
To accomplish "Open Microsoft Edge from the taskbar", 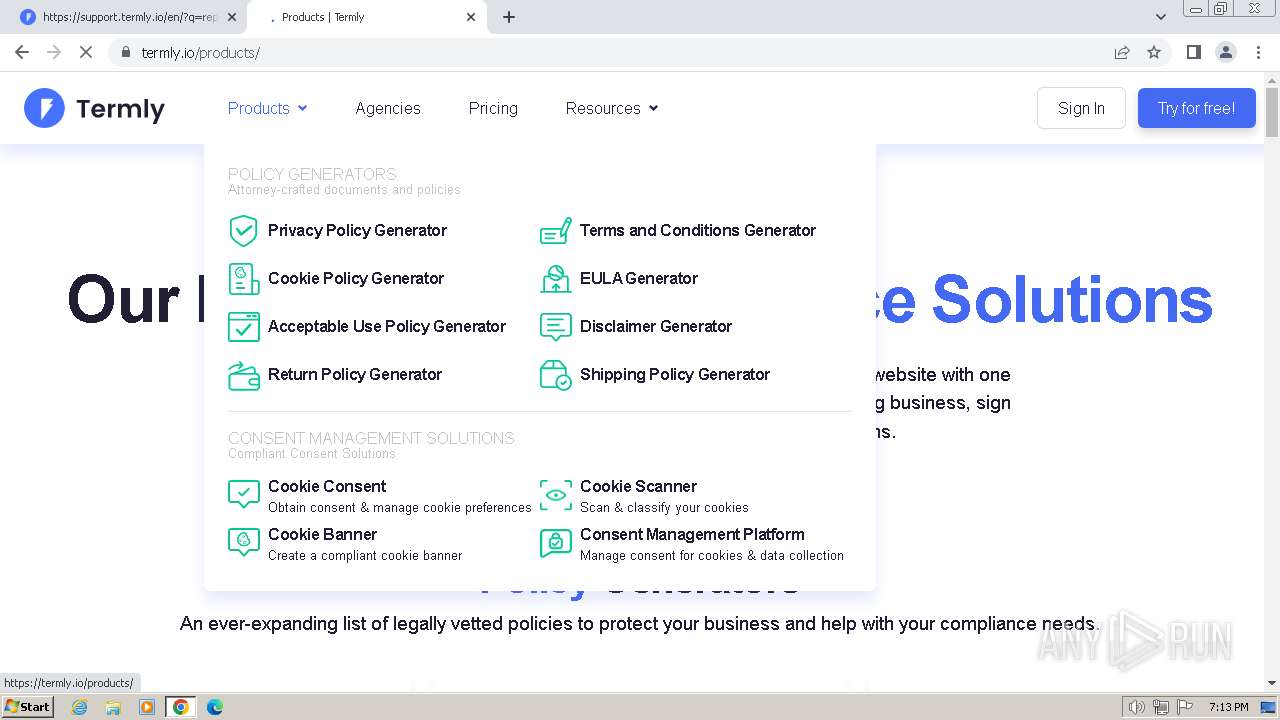I will tap(215, 707).
